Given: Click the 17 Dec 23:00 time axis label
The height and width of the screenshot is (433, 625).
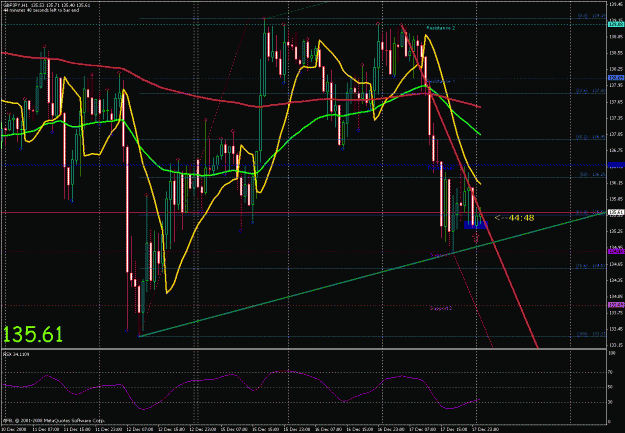Looking at the screenshot, I should click(485, 429).
